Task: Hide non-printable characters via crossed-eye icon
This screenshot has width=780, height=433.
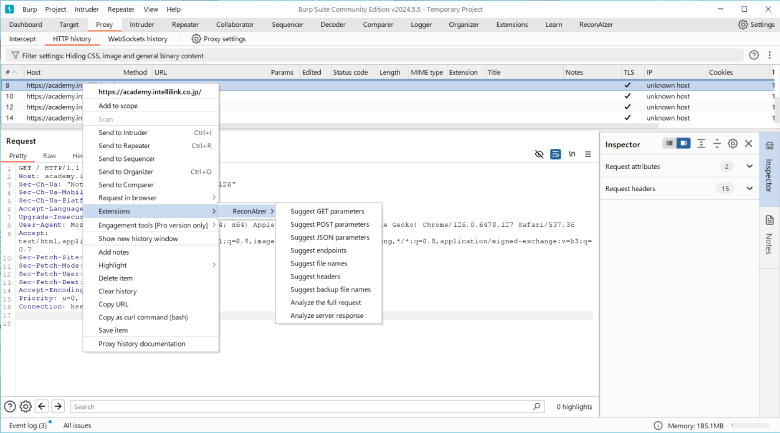Action: (x=539, y=155)
